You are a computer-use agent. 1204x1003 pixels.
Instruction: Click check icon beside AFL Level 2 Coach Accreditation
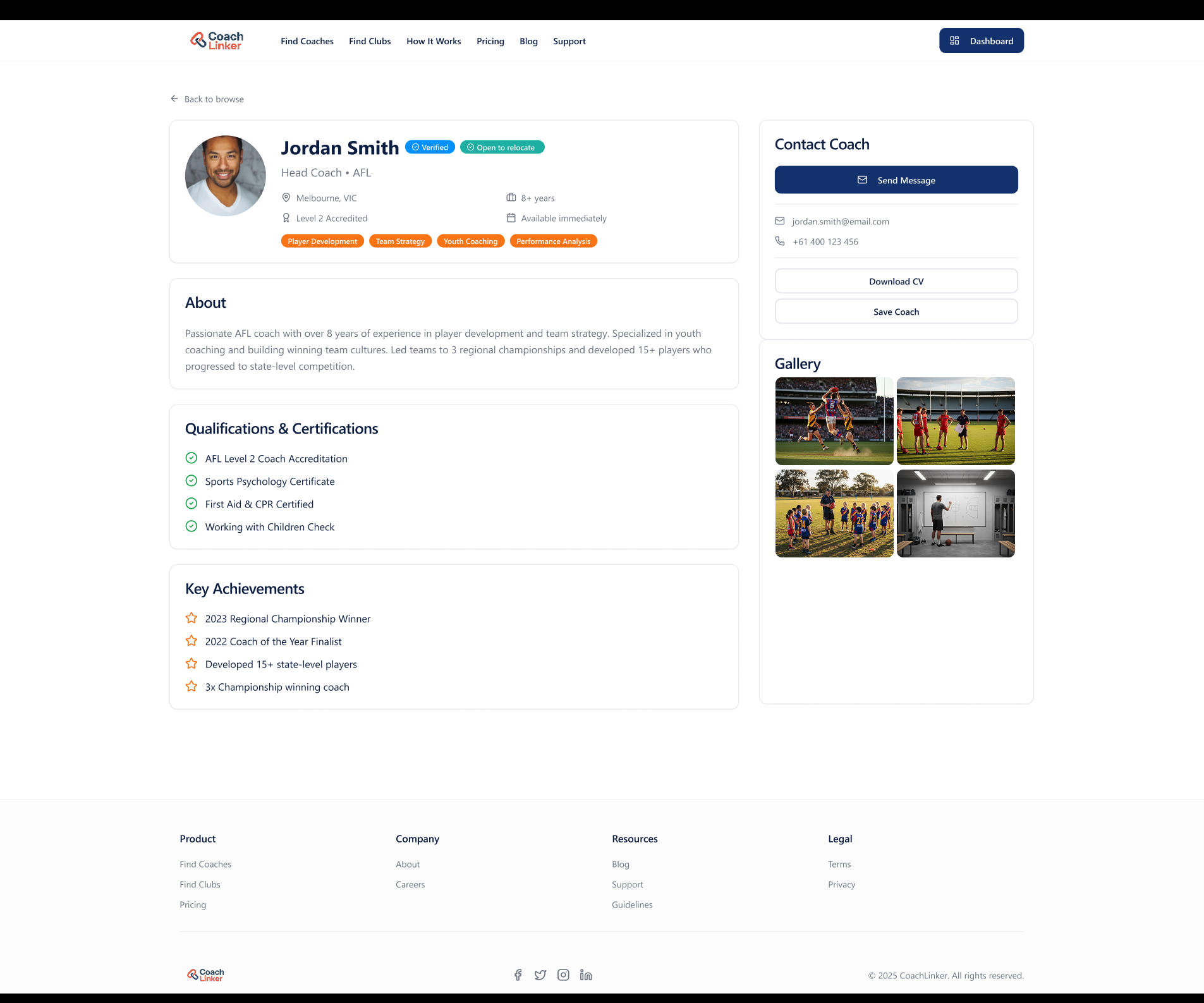[192, 458]
